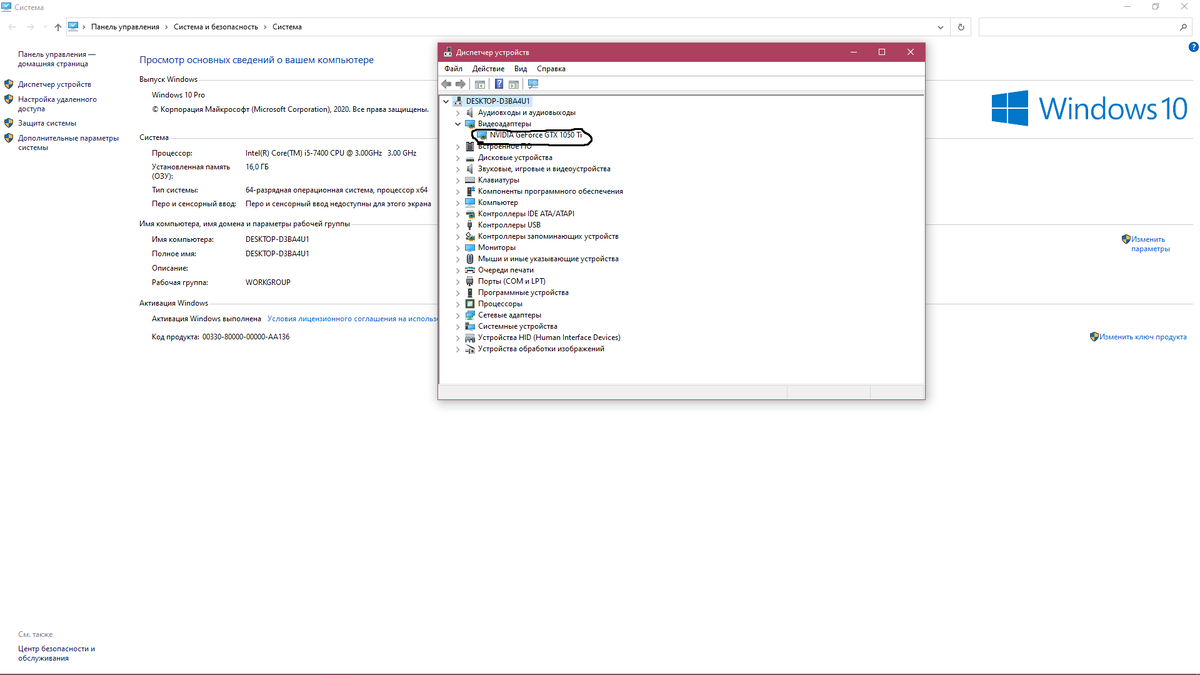1200x675 pixels.
Task: Collapse the DESKTOP-D3BA4U1 root node
Action: (446, 101)
